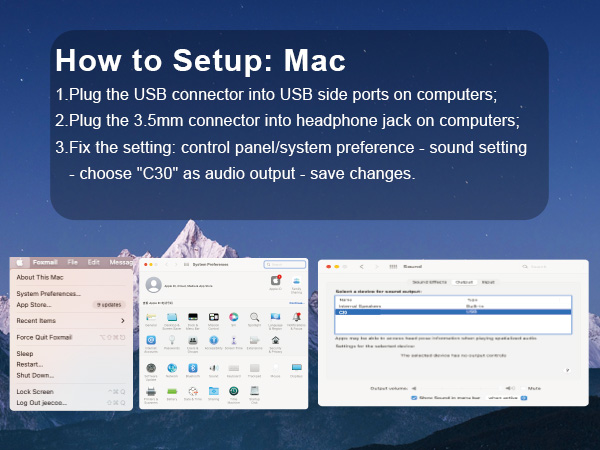Open the Extensions pane
Screen dimensions: 600x450
click(x=254, y=340)
